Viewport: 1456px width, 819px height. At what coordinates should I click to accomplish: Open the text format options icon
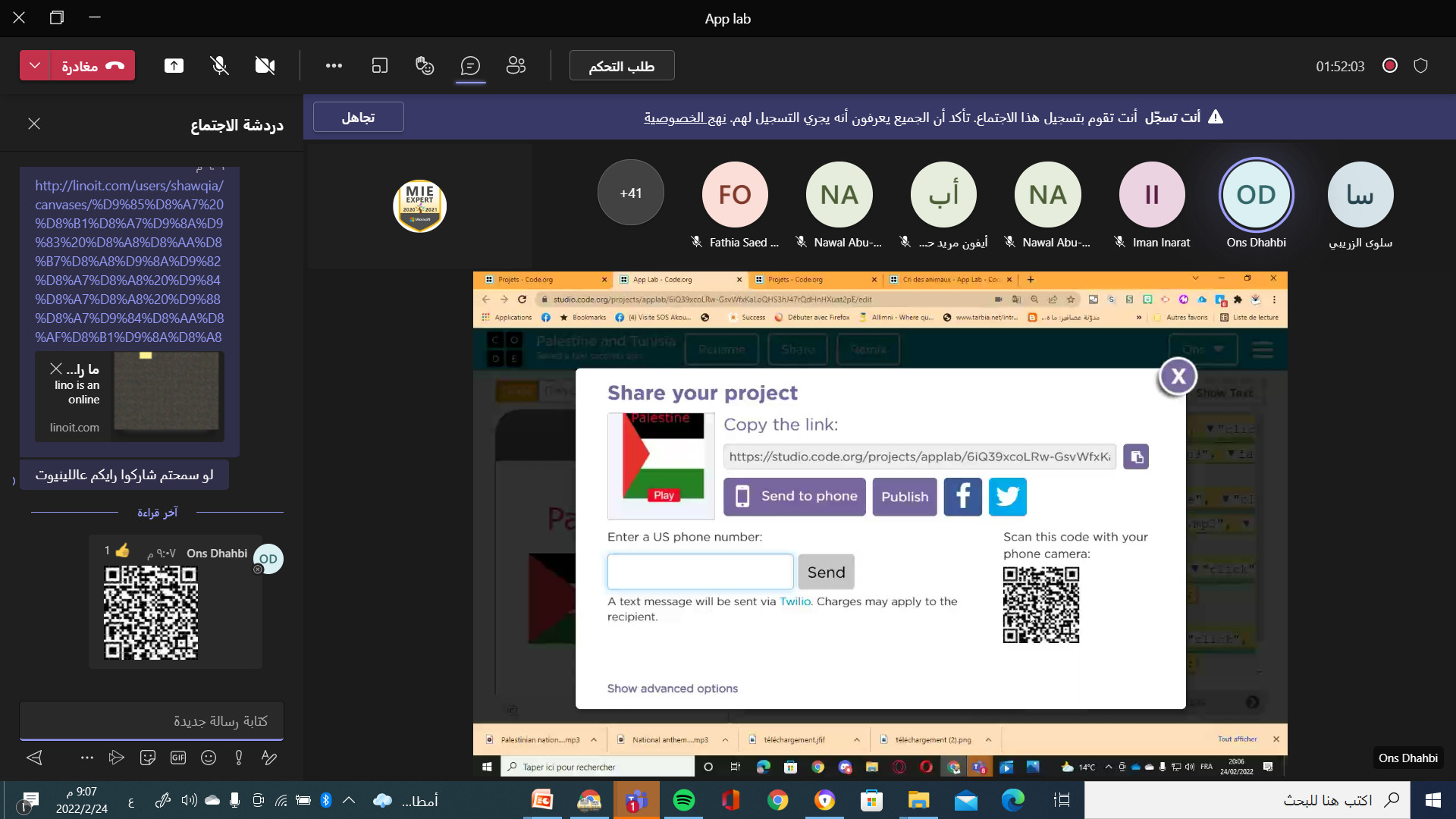(x=268, y=757)
